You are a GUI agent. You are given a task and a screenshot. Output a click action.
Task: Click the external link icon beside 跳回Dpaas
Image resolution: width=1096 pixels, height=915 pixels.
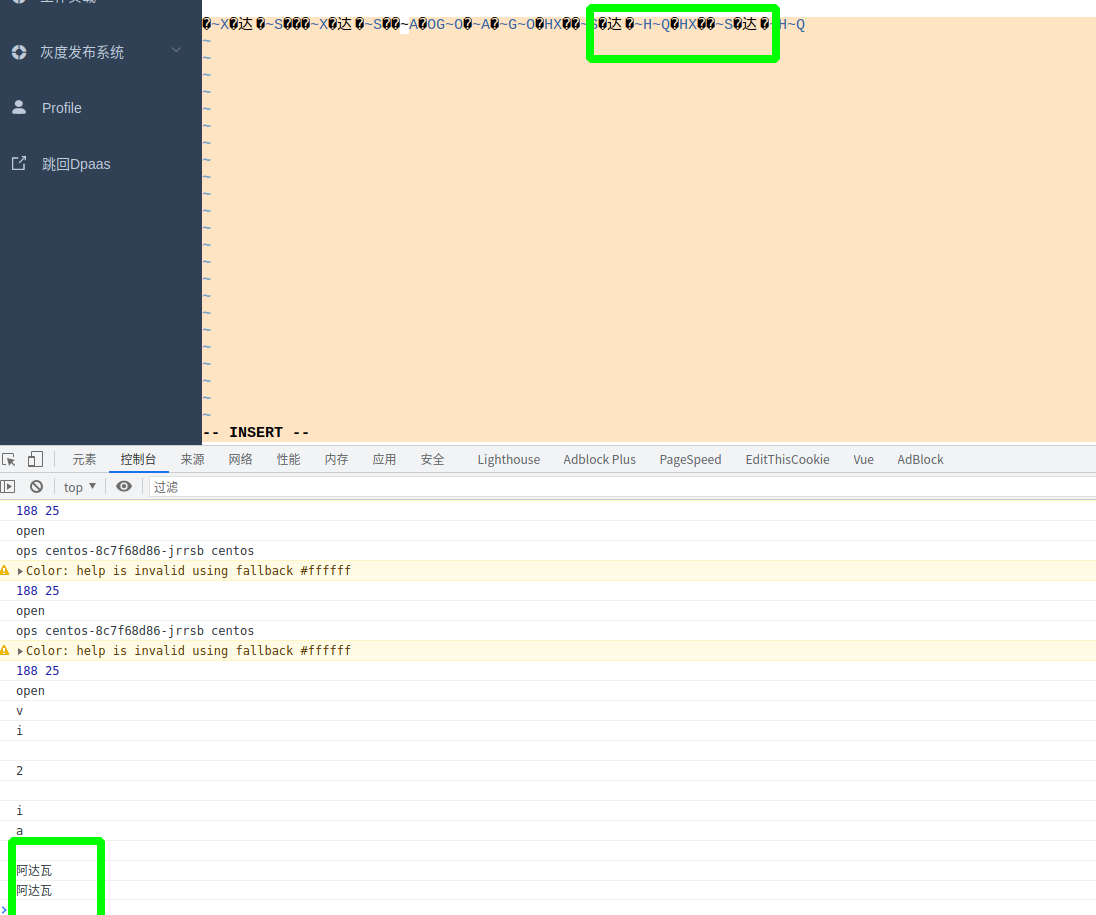18,163
